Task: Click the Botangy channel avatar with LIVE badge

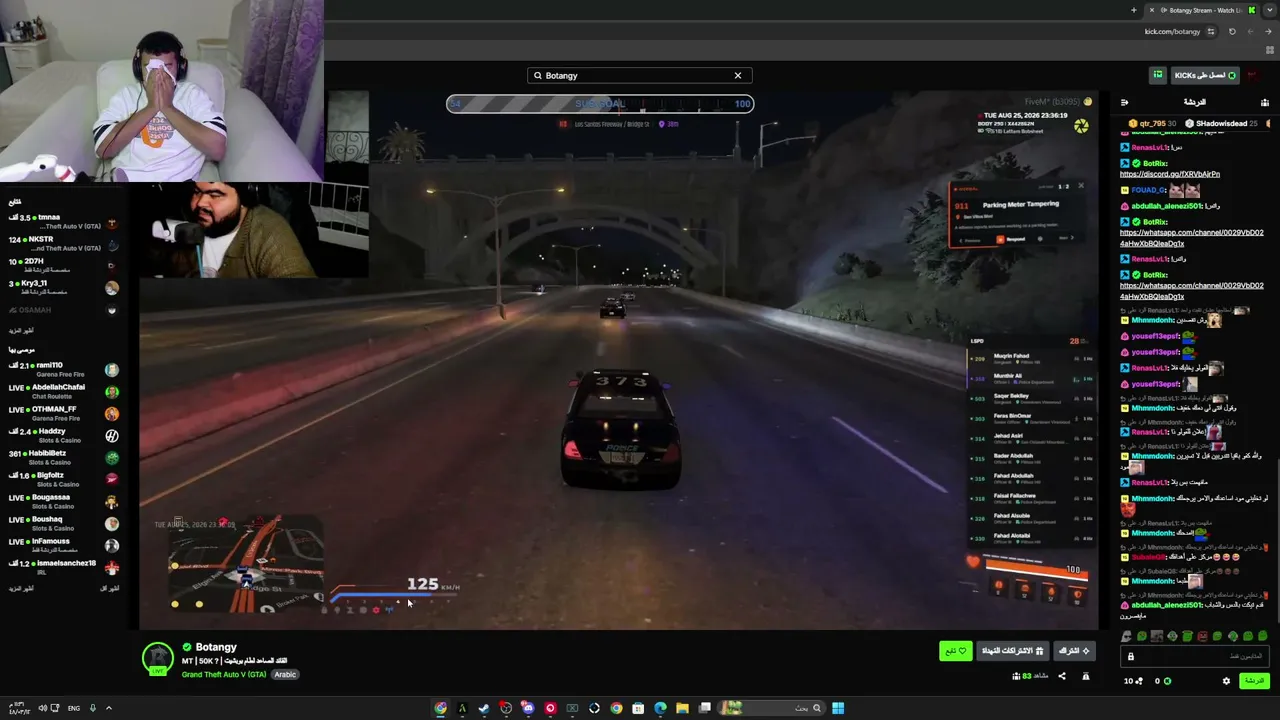Action: tap(157, 658)
